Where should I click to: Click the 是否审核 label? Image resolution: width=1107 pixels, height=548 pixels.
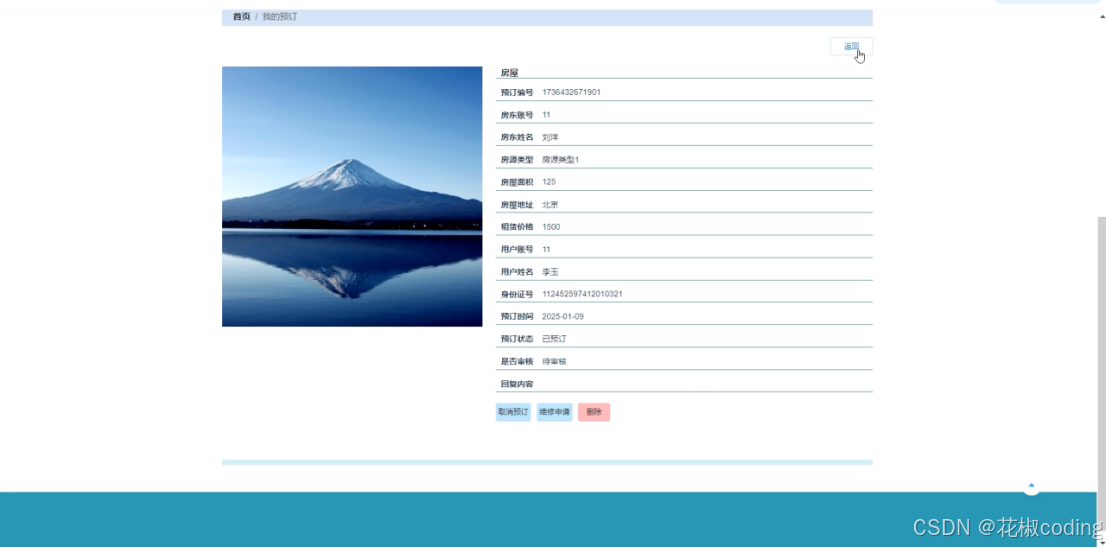click(517, 362)
